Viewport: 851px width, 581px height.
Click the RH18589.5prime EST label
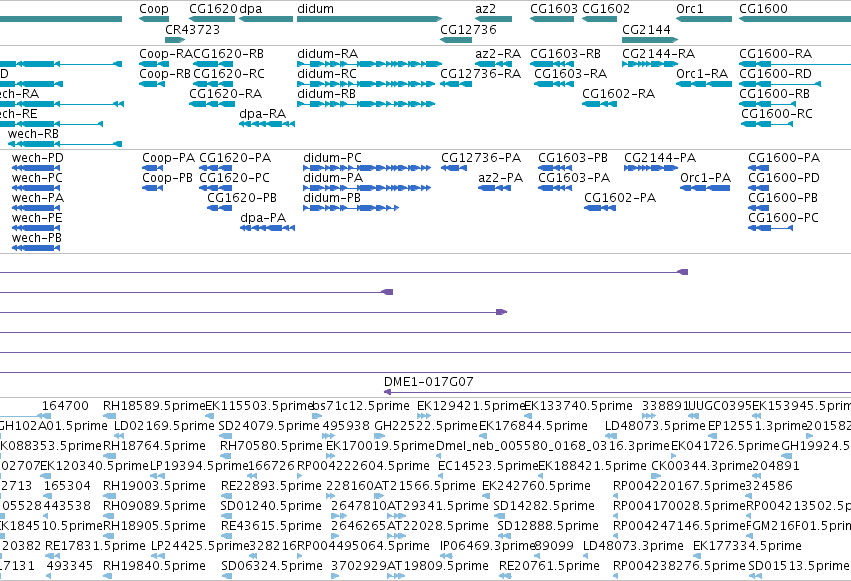click(154, 406)
